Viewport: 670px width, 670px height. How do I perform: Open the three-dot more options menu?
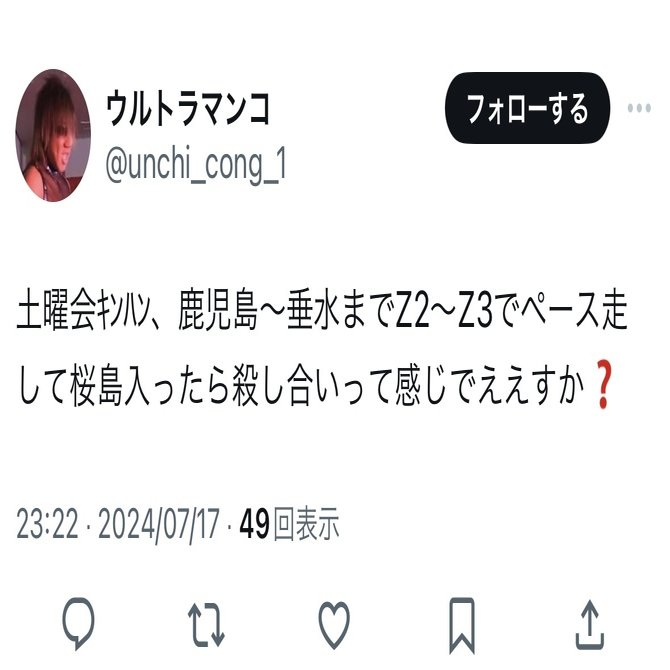pos(639,108)
